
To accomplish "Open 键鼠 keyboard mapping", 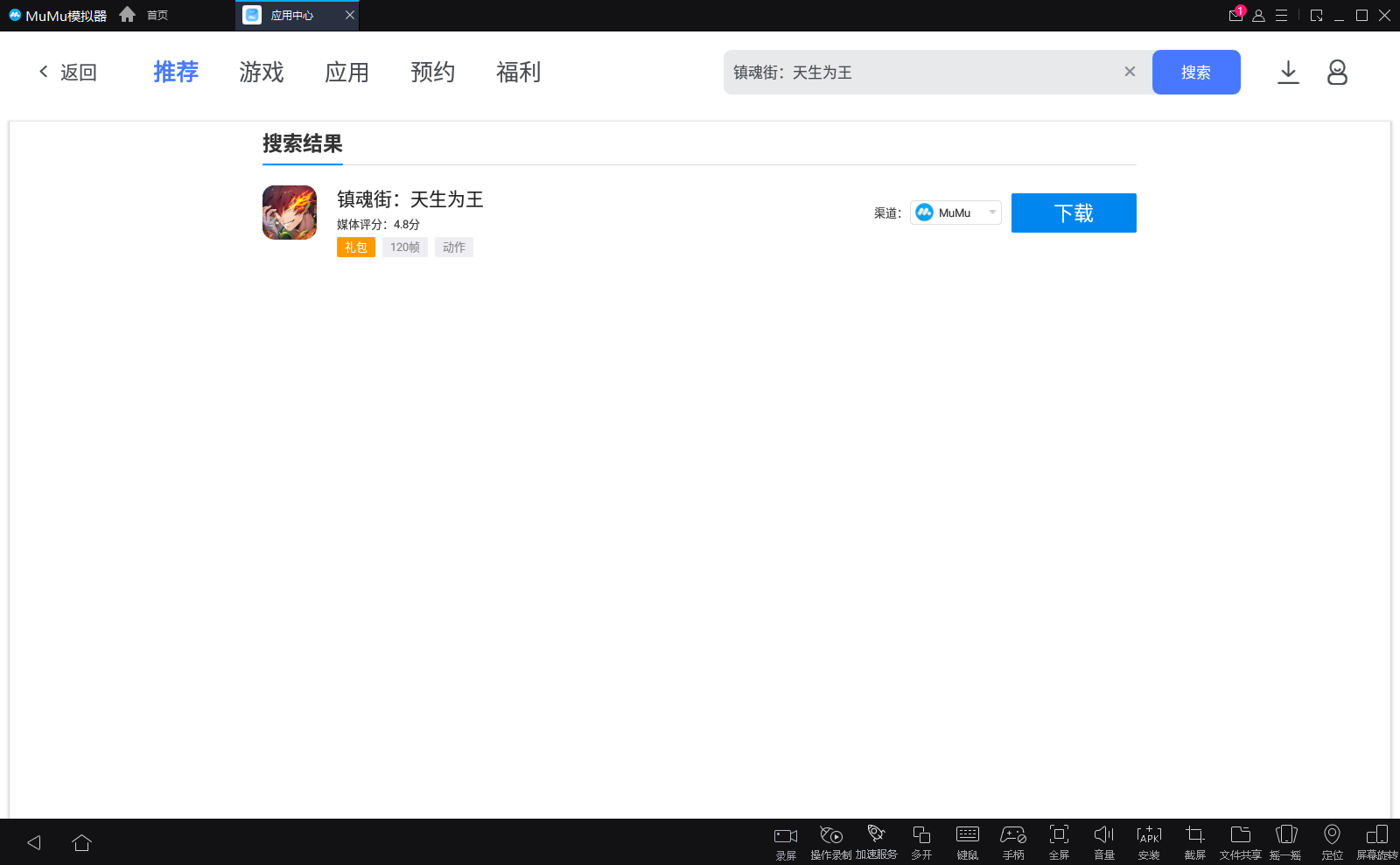I will 968,843.
